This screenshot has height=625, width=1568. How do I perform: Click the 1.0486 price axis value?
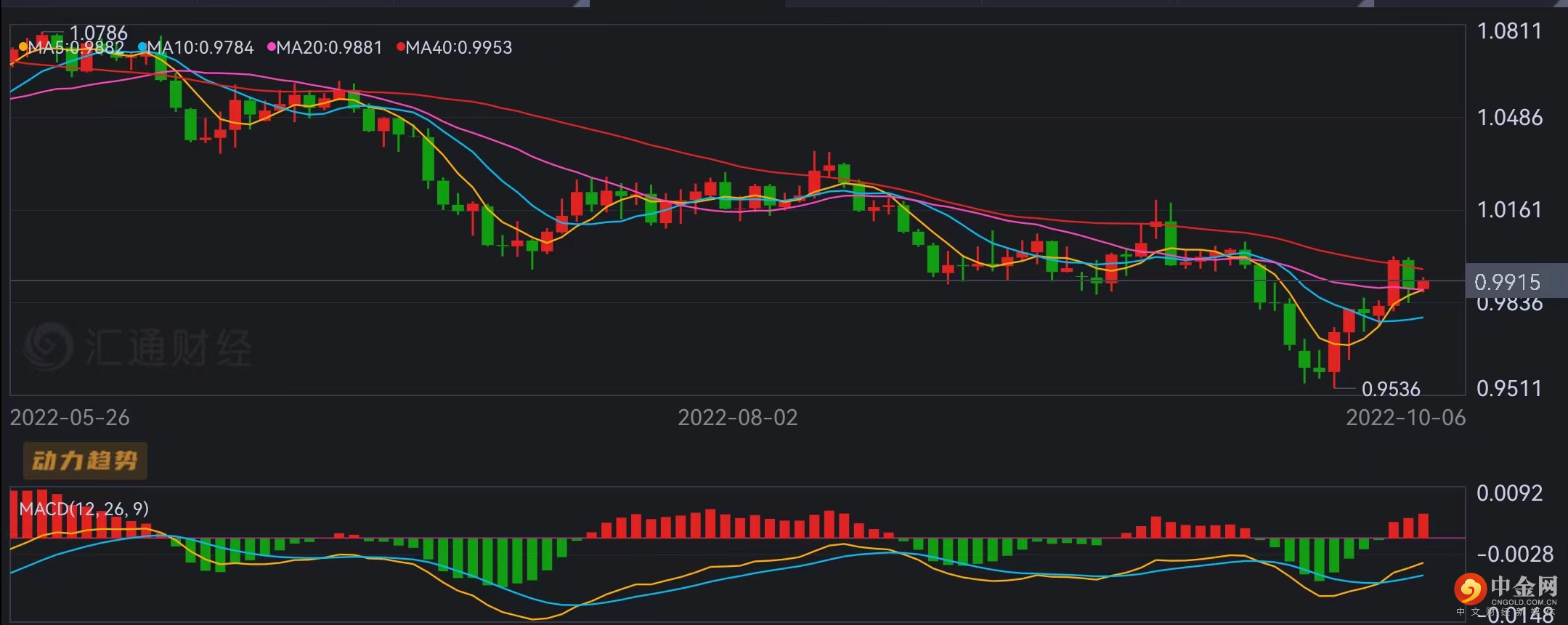[x=1509, y=118]
